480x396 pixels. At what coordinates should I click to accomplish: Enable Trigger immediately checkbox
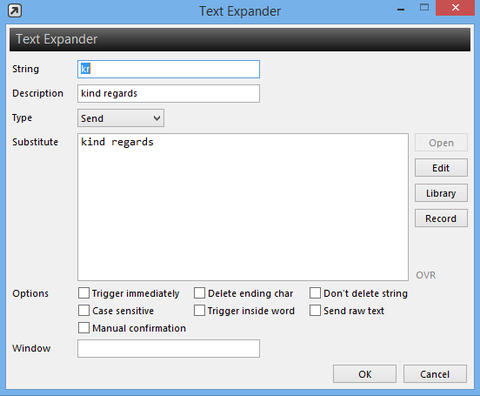click(x=84, y=293)
